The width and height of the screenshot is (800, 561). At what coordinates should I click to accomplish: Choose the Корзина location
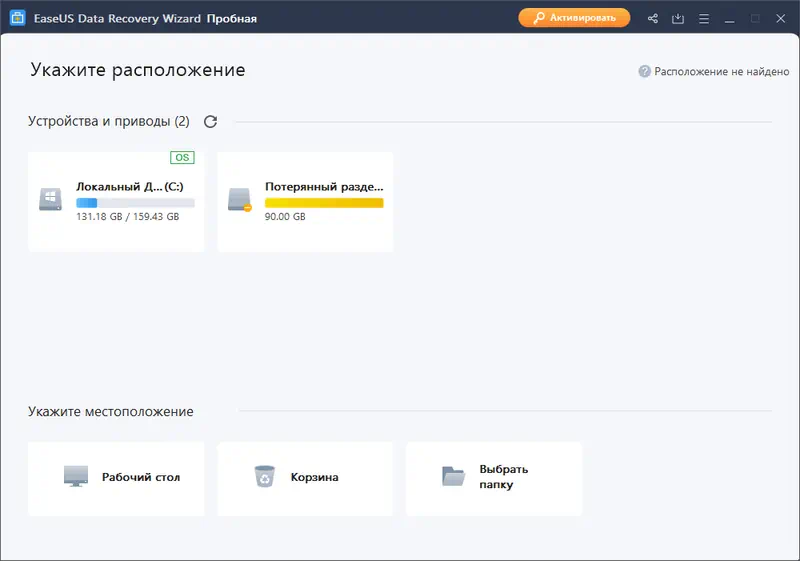point(305,478)
